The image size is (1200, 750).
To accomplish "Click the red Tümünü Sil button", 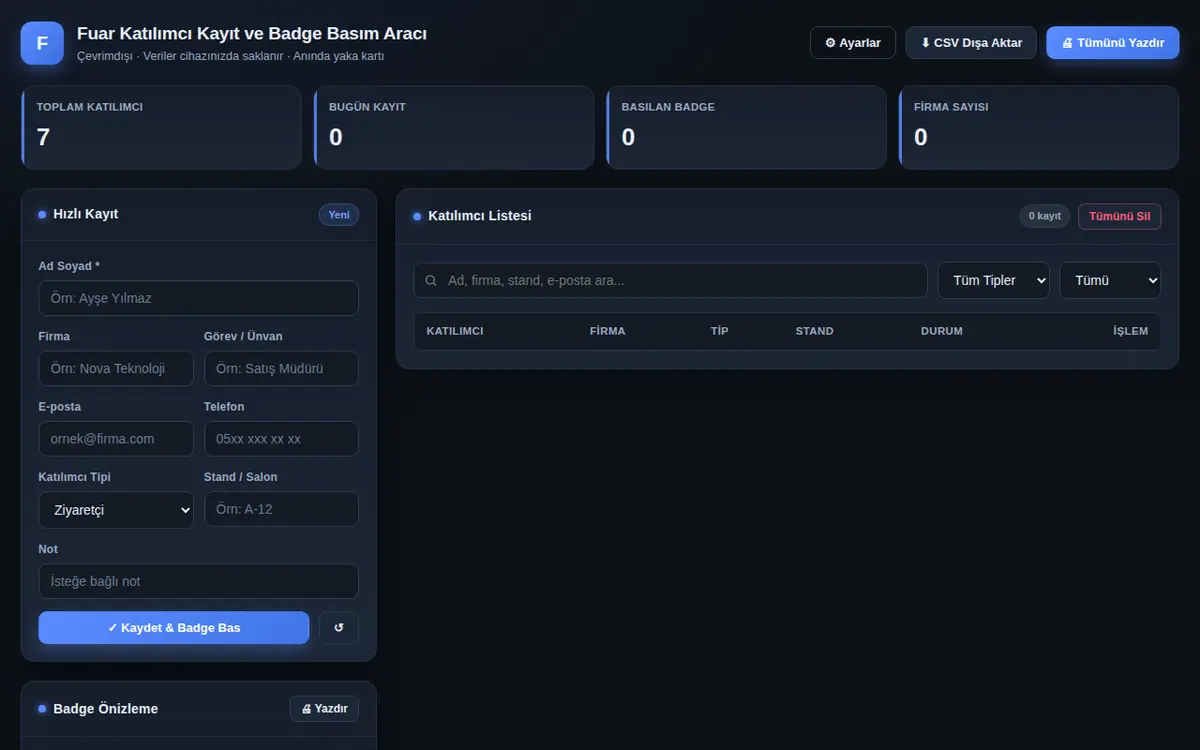I will coord(1119,216).
